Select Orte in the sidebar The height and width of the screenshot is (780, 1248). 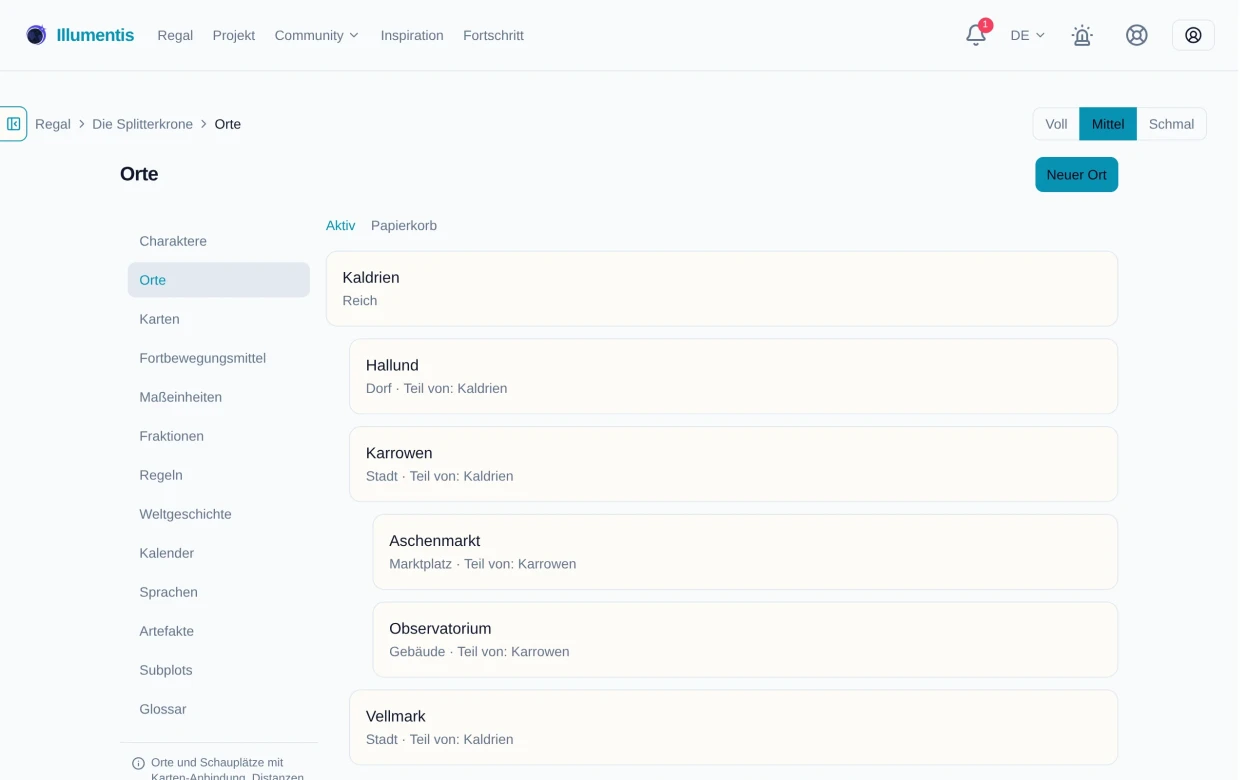click(219, 280)
